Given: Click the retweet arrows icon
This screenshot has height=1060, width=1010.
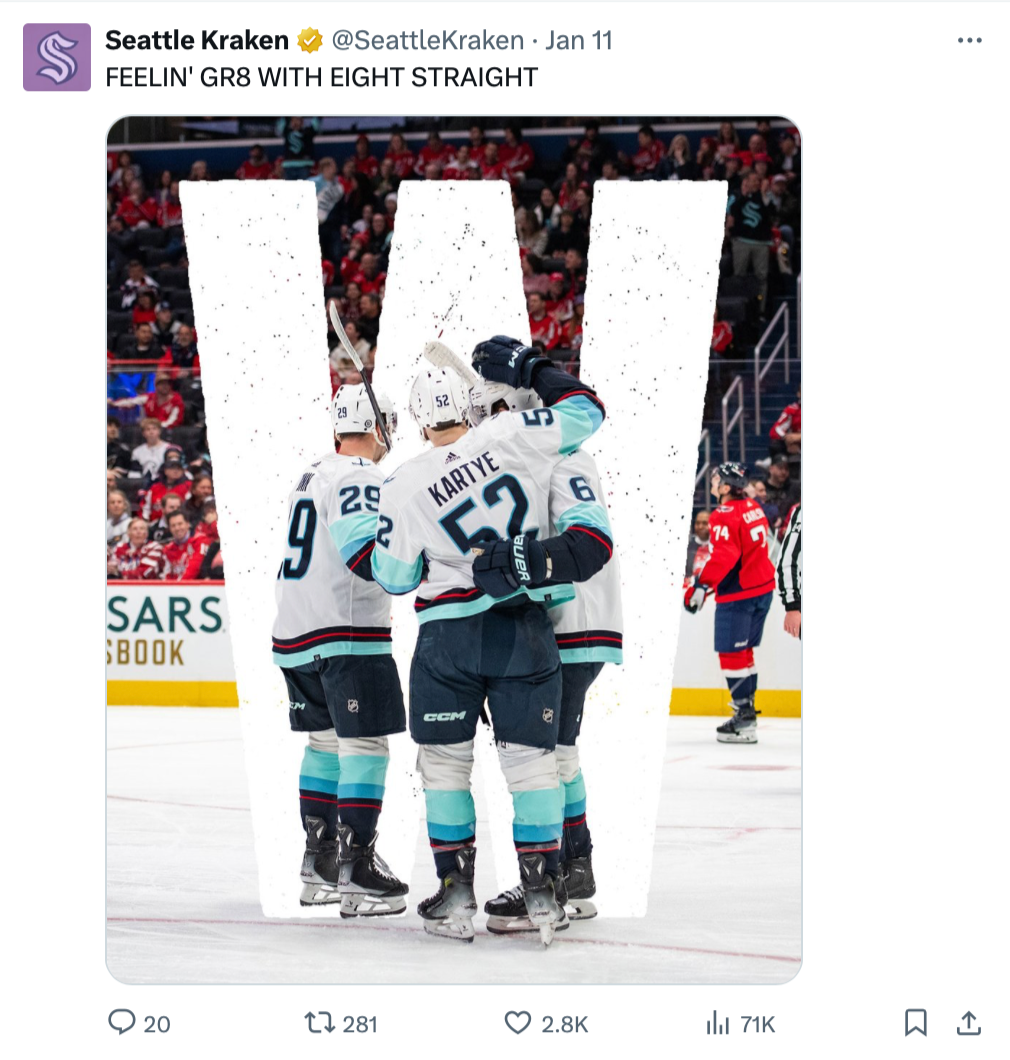Looking at the screenshot, I should click(x=320, y=1023).
